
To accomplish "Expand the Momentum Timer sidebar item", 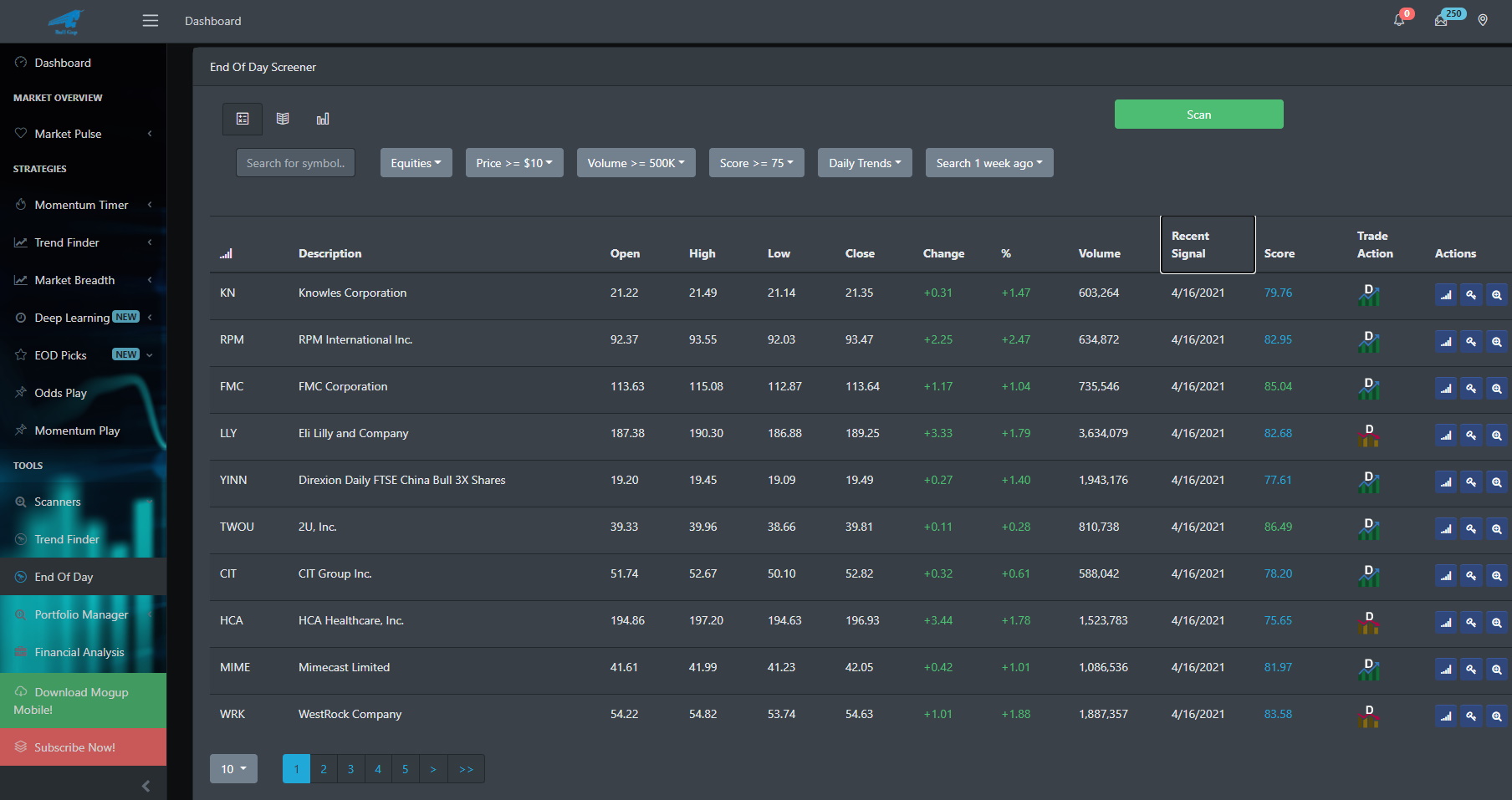I will pos(83,205).
